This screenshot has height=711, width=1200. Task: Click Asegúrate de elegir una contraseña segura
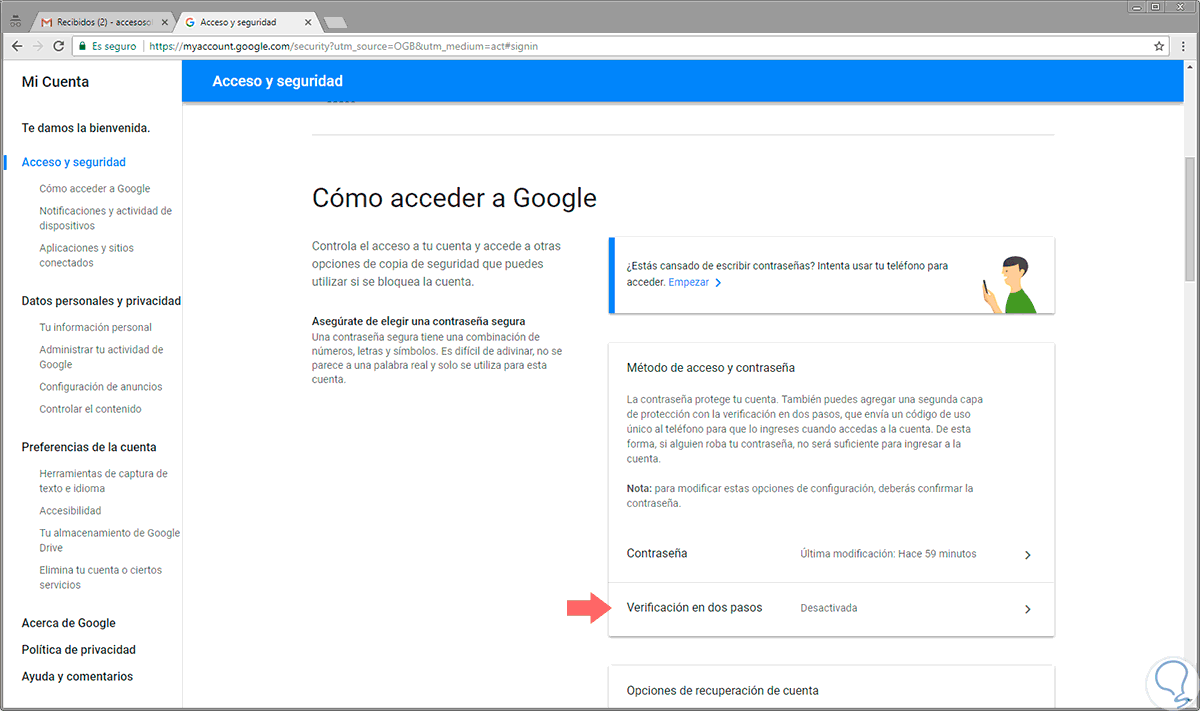pyautogui.click(x=419, y=321)
